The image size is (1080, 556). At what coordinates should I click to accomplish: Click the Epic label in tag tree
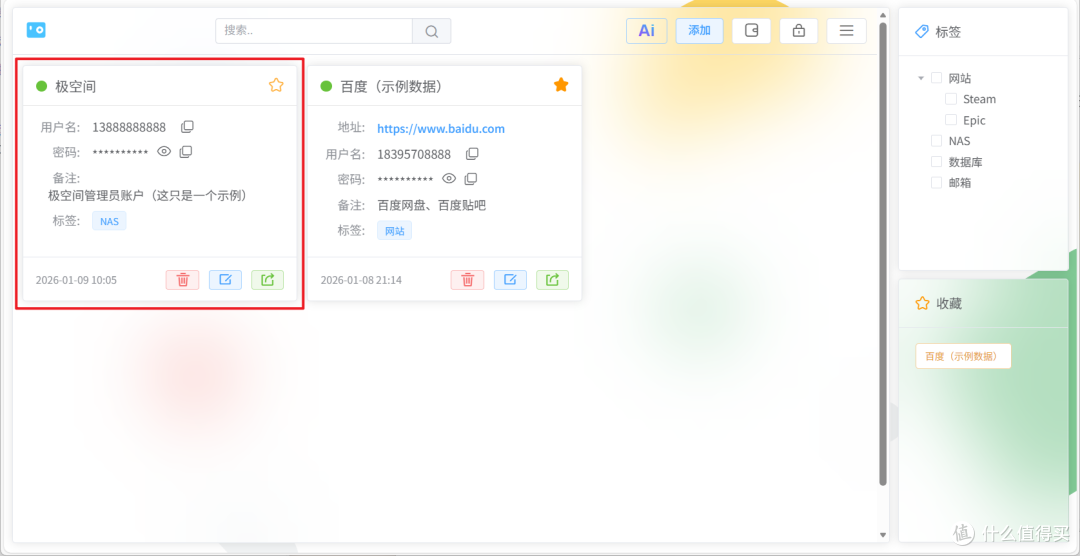point(974,120)
